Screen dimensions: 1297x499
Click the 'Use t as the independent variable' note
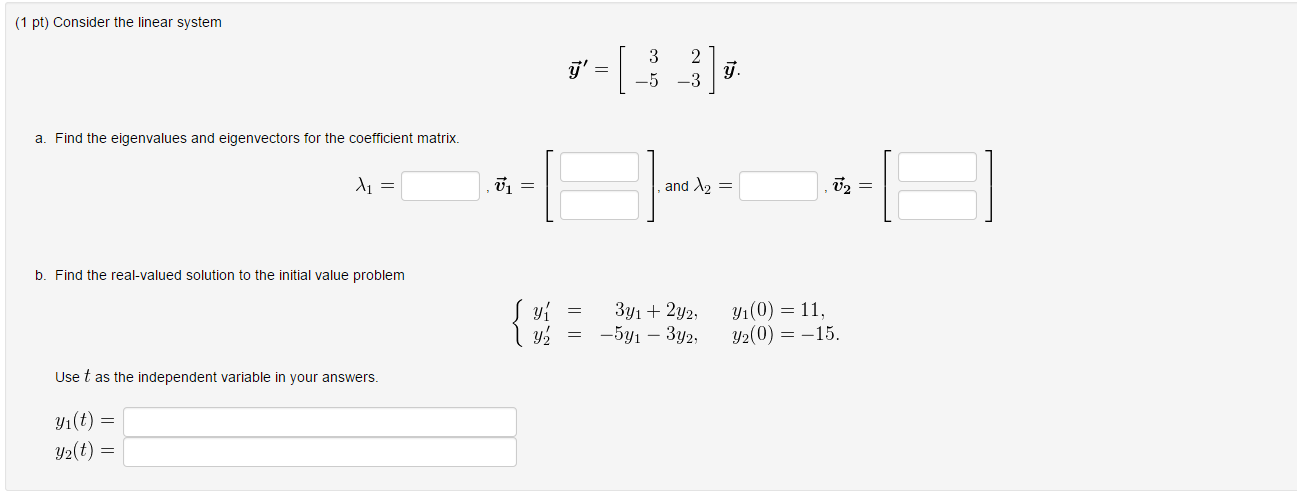click(217, 377)
